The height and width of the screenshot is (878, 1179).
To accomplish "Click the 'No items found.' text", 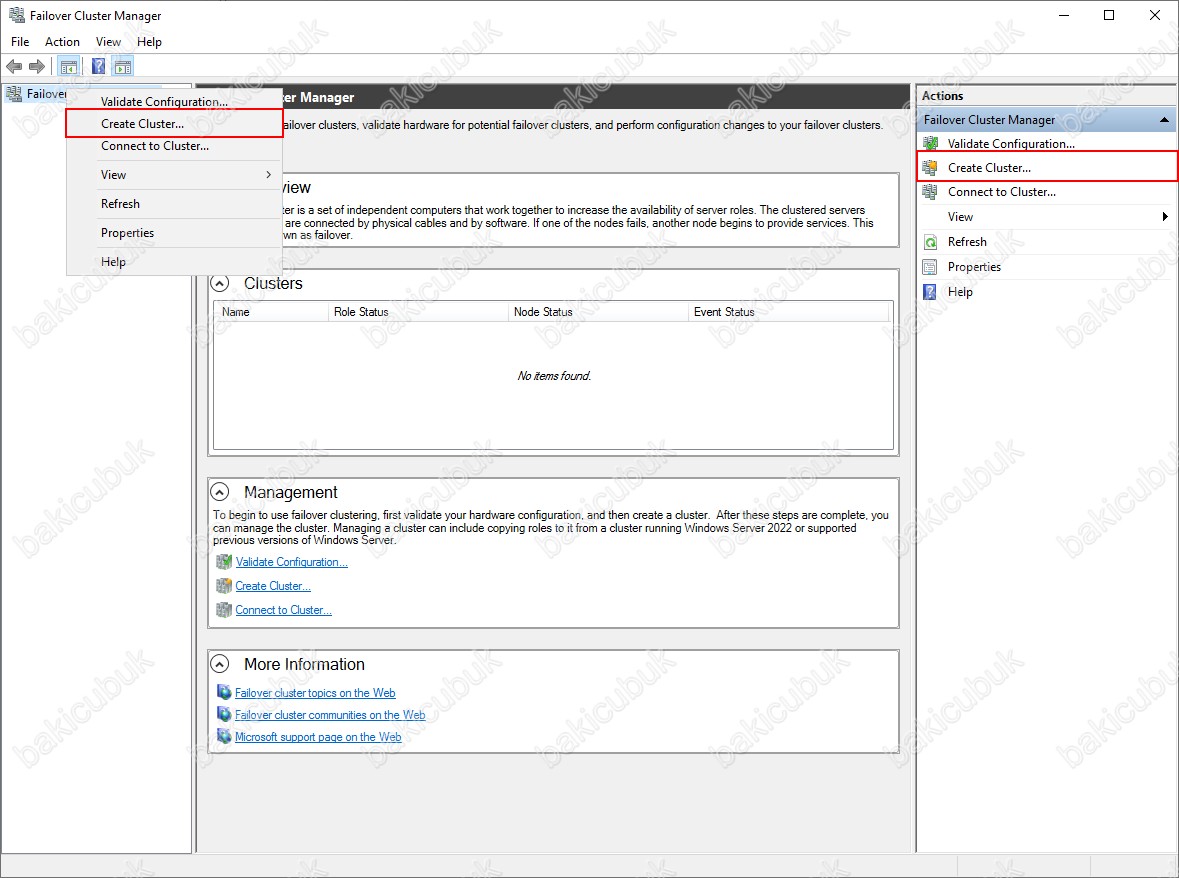I will tap(554, 376).
